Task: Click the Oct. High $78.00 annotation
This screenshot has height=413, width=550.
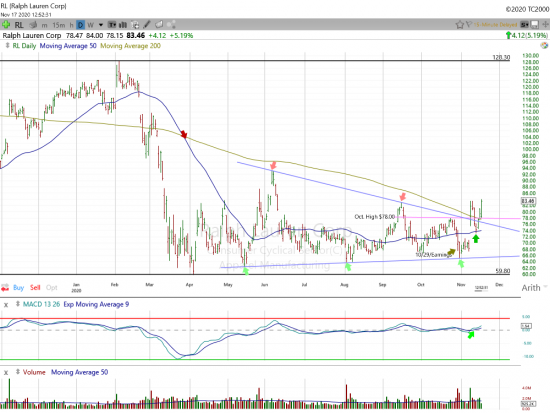Action: (375, 217)
